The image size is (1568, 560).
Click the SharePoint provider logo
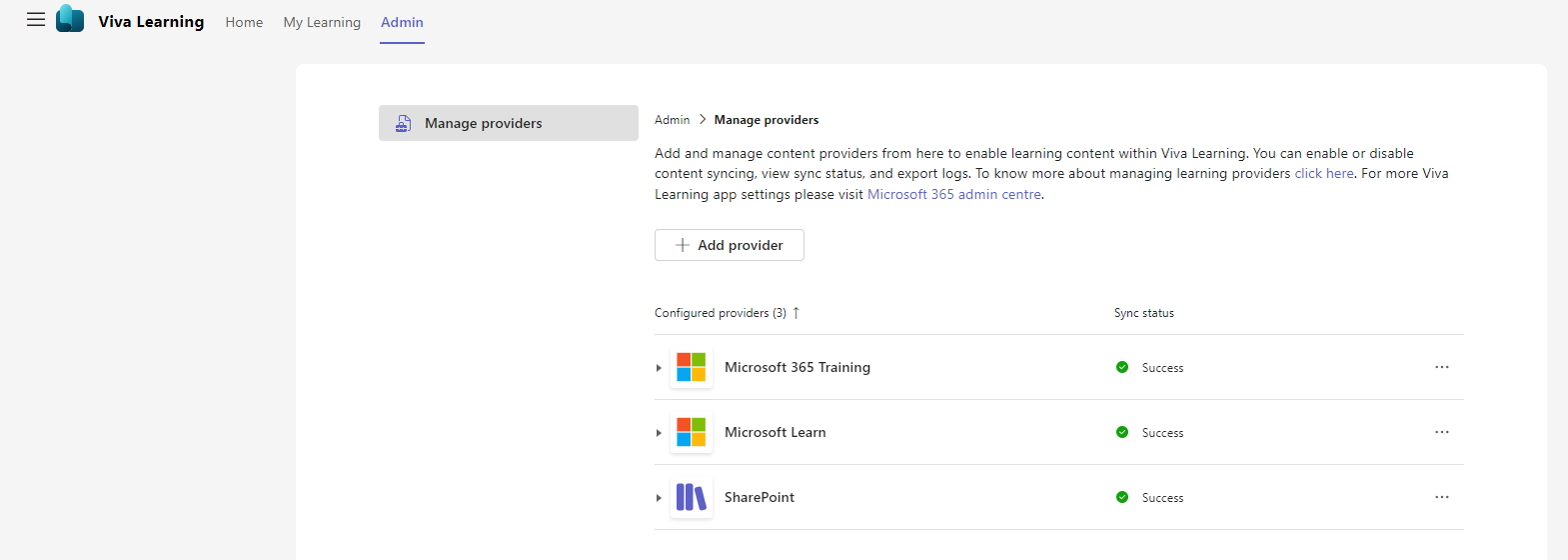pos(691,497)
